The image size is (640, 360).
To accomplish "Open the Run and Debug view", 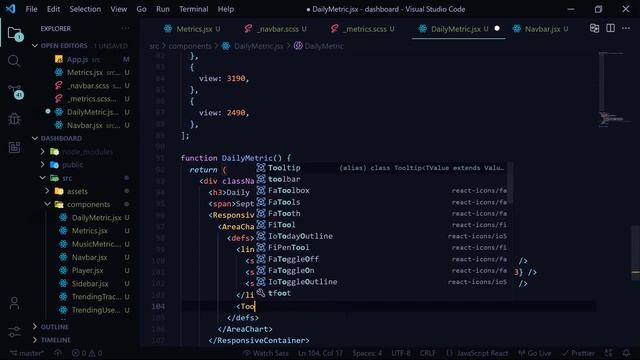I will (14, 119).
